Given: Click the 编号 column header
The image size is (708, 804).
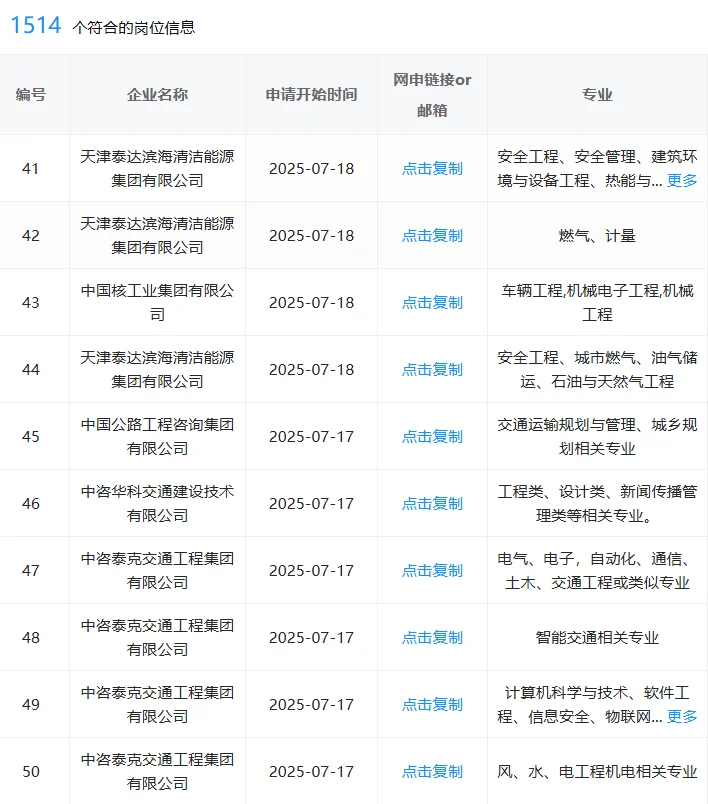Looking at the screenshot, I should point(31,95).
